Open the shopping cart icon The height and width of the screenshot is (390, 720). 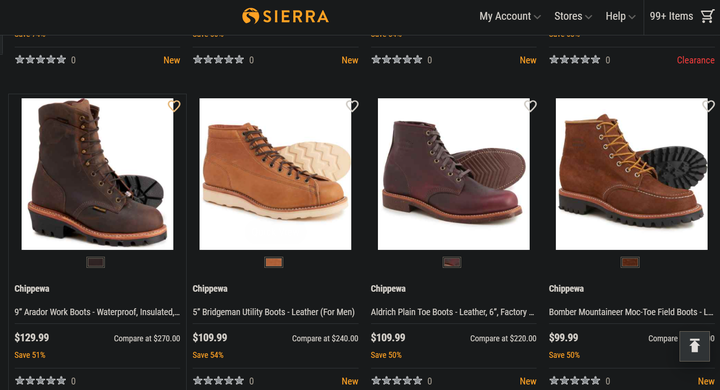707,16
